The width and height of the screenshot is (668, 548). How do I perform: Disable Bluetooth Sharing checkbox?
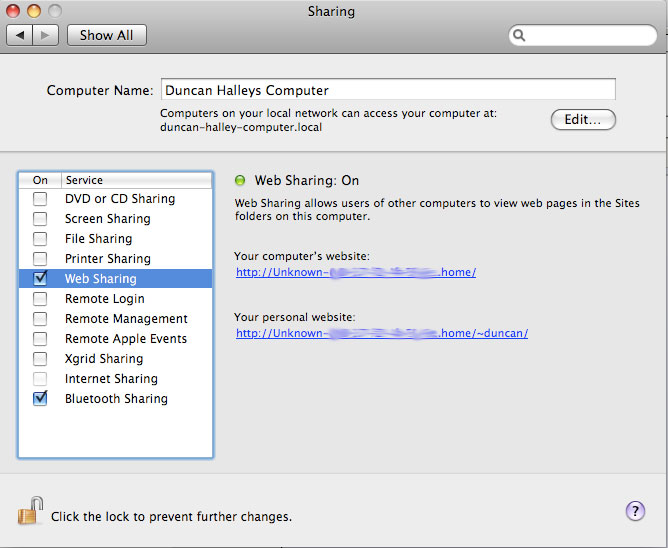pos(40,398)
